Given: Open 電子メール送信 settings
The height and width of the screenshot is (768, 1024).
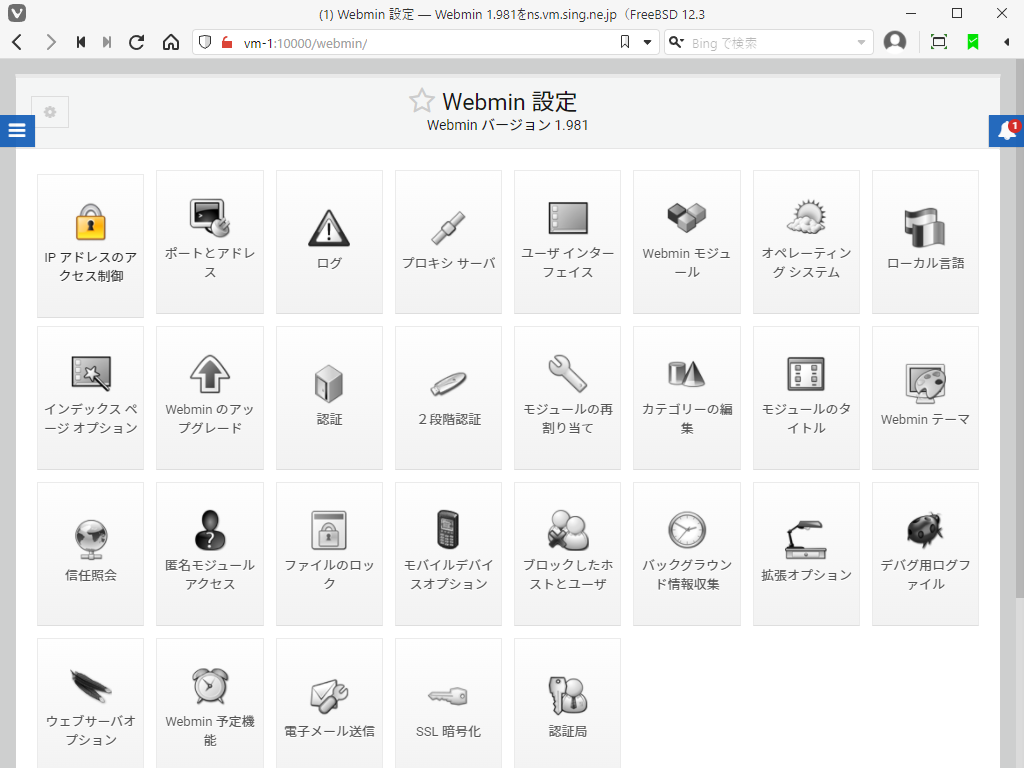Looking at the screenshot, I should point(329,704).
